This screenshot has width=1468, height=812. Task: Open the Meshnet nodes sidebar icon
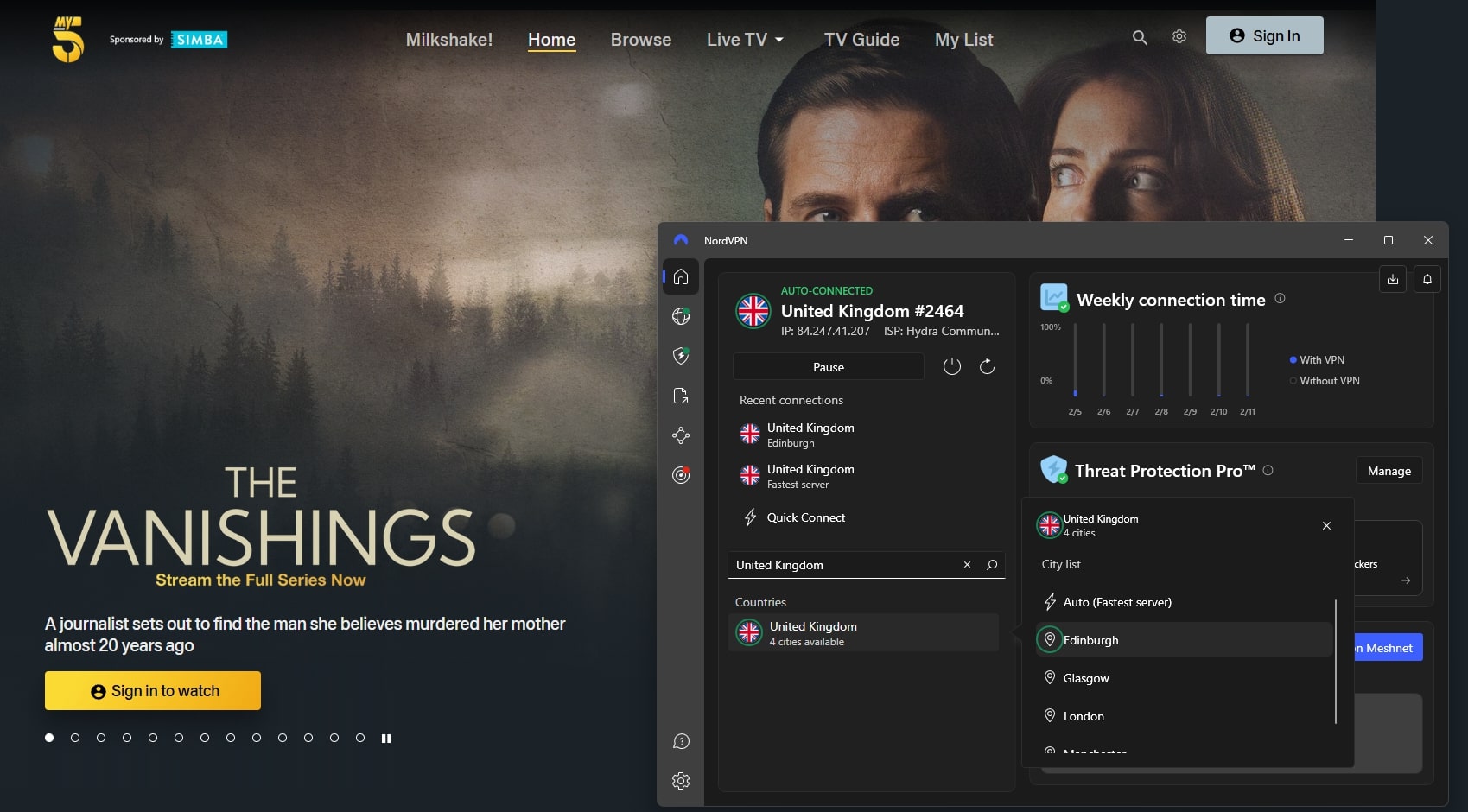click(681, 435)
